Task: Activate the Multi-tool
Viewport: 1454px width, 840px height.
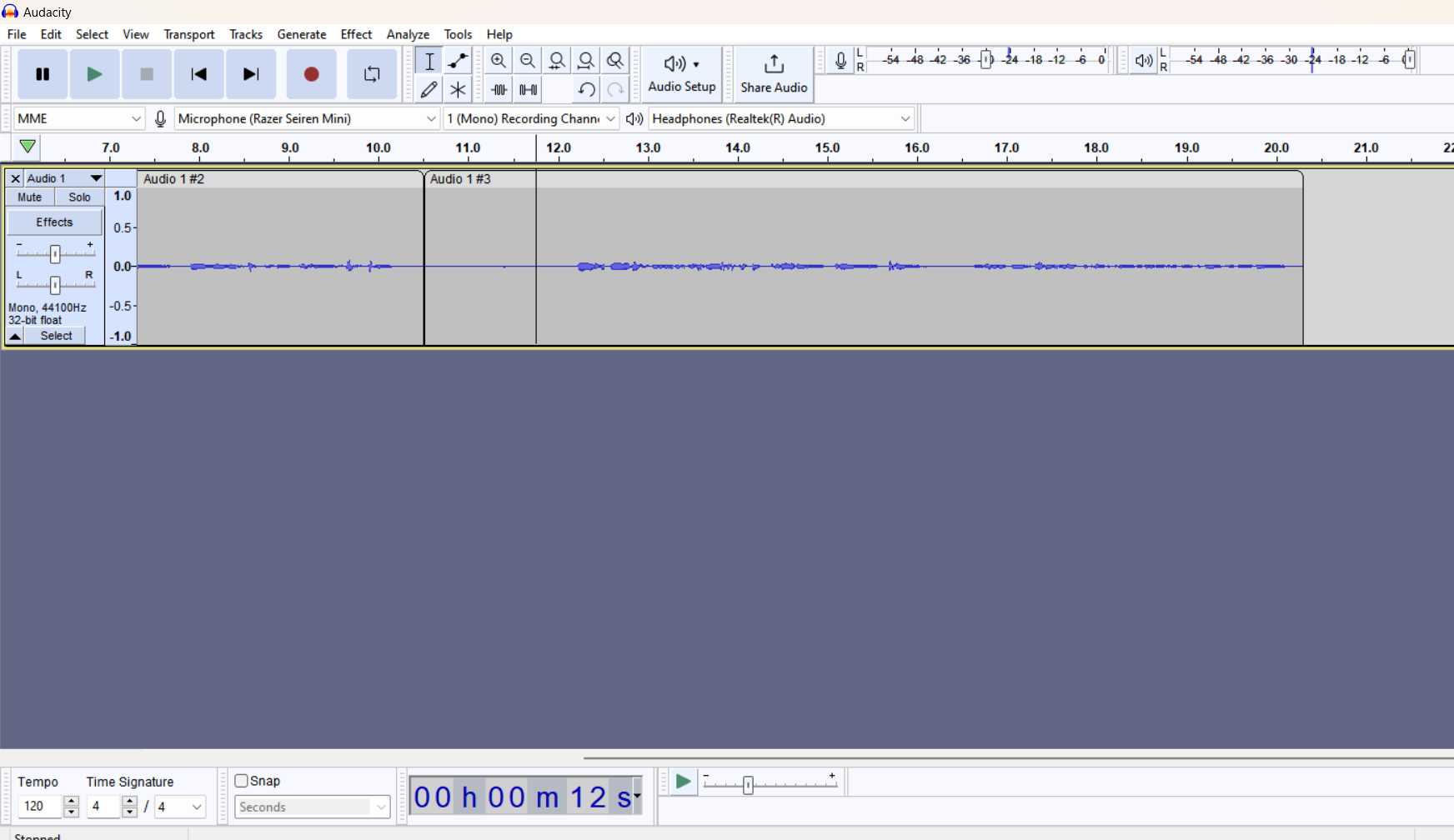Action: [457, 89]
